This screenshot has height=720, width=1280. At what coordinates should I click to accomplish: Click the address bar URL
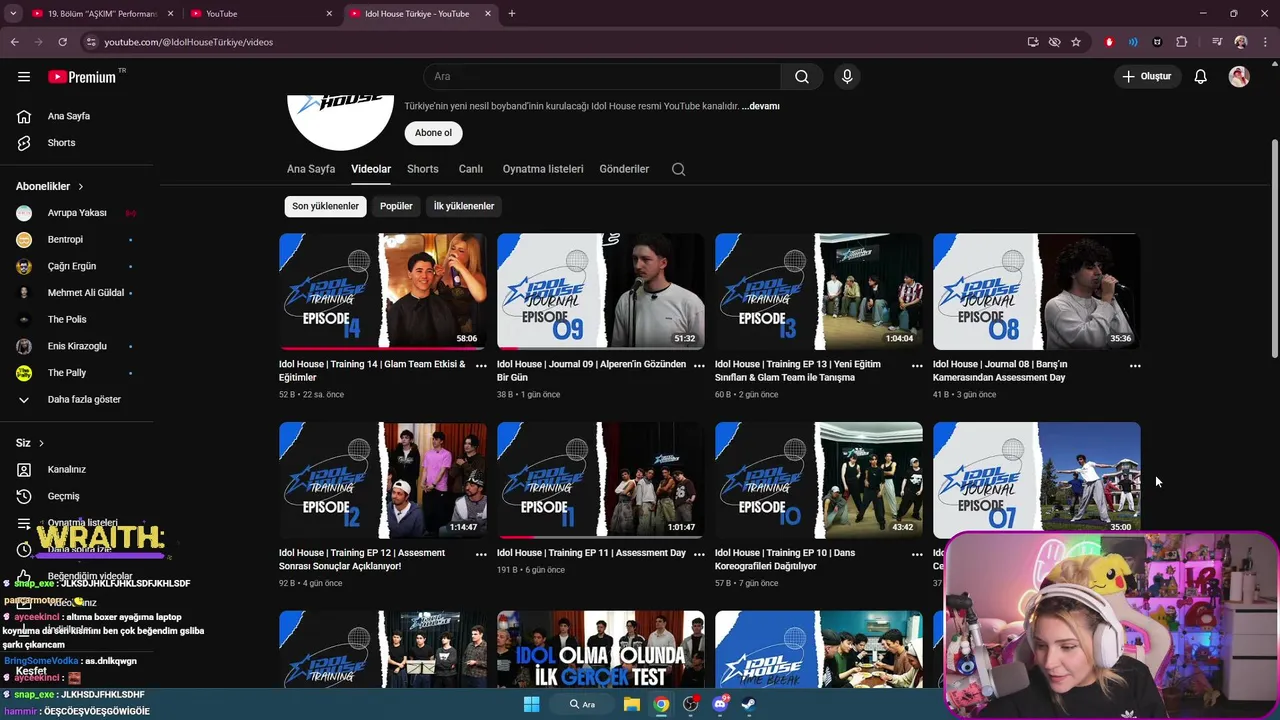click(188, 42)
